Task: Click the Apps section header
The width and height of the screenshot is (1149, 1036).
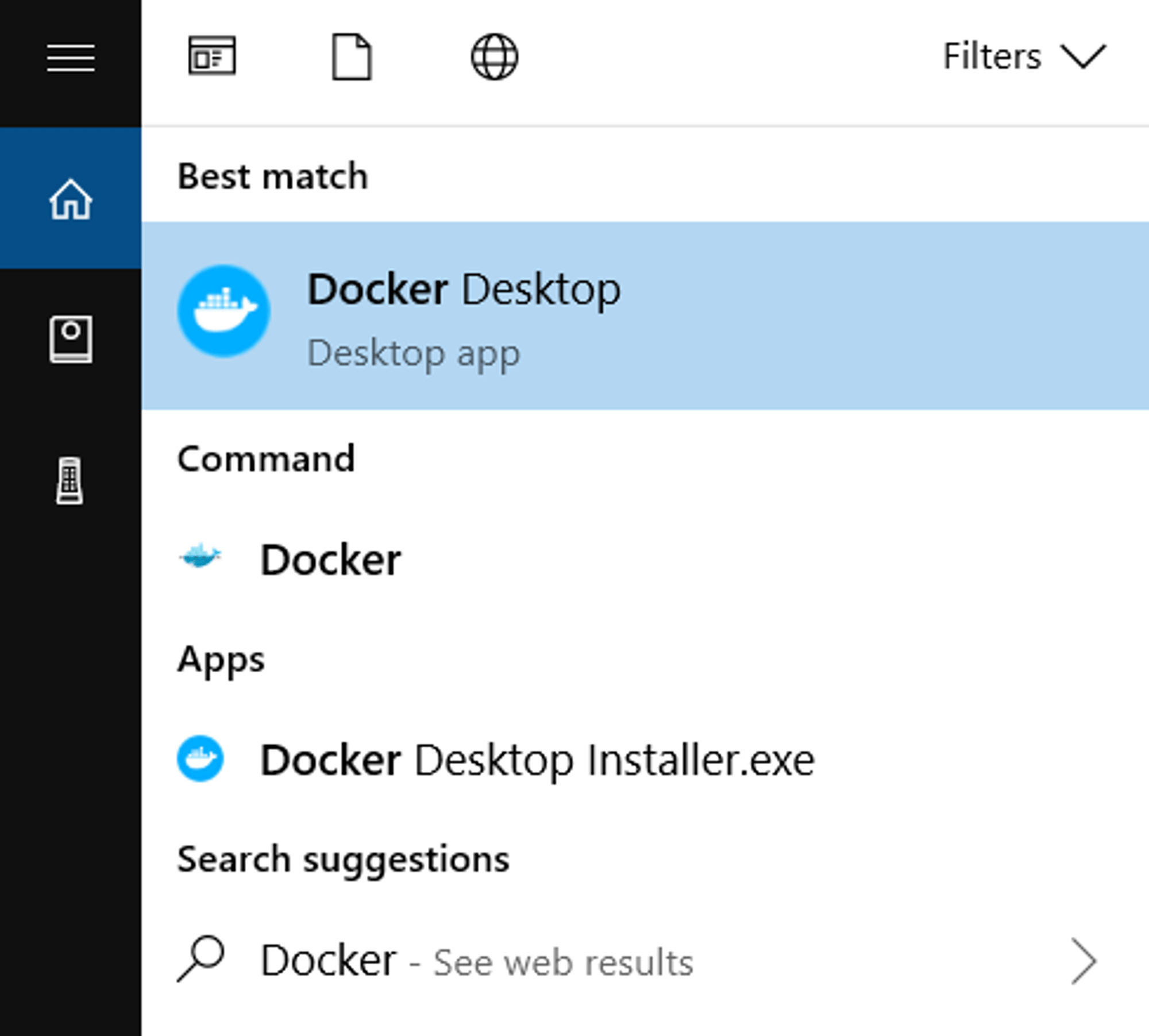Action: (x=221, y=659)
